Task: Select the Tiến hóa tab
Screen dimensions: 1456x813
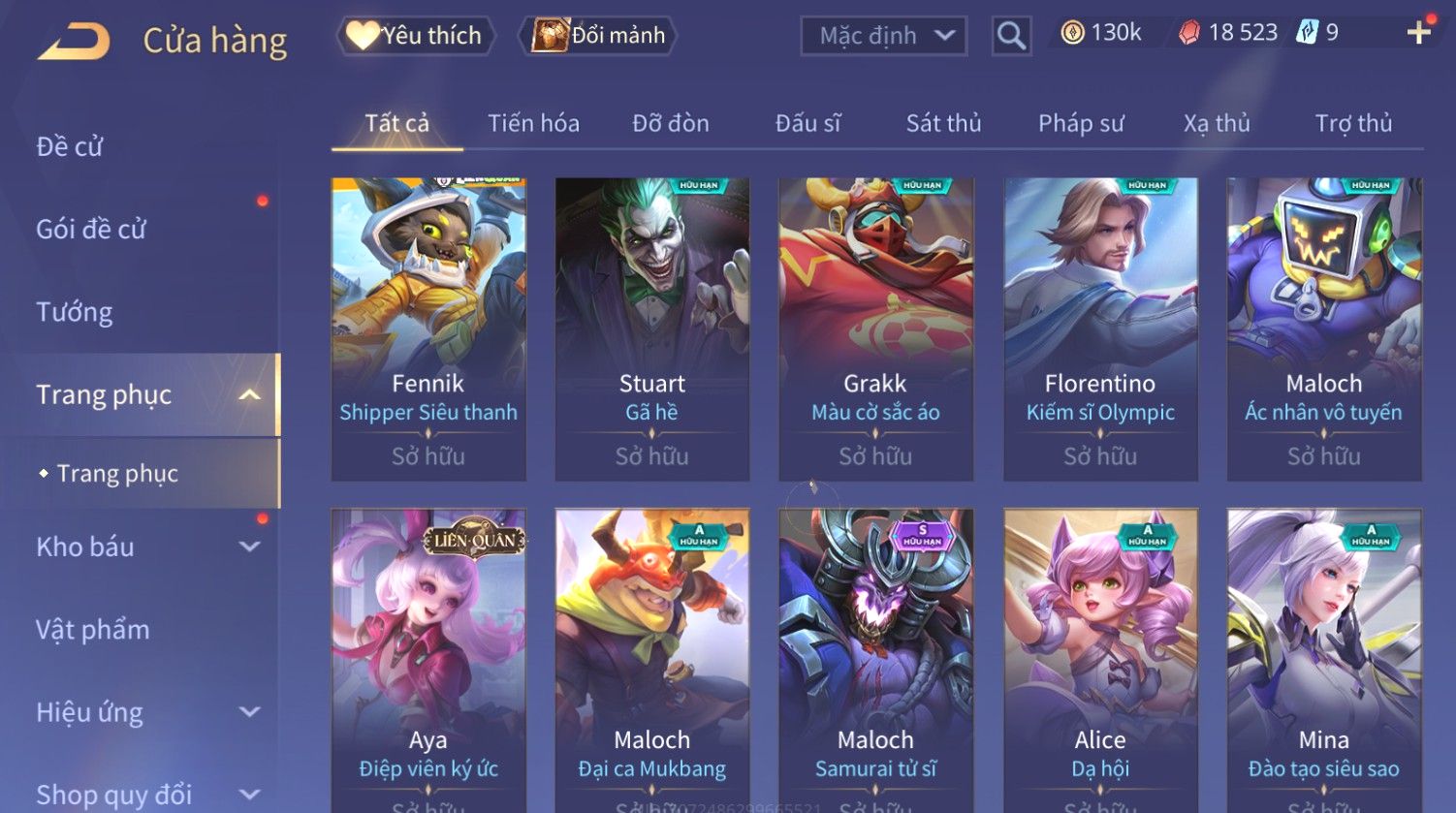Action: pos(533,123)
